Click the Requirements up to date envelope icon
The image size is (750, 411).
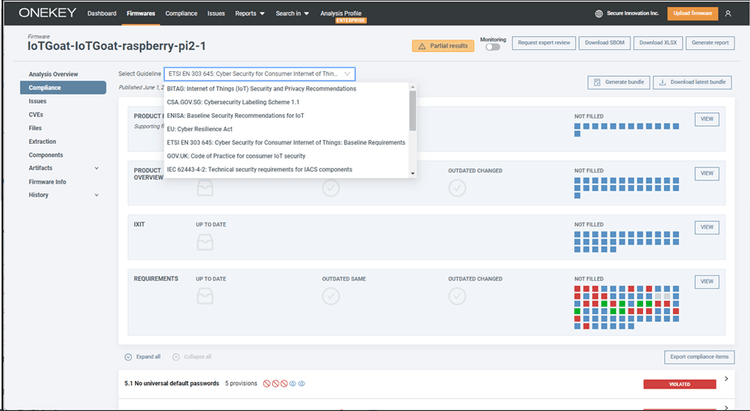207,296
